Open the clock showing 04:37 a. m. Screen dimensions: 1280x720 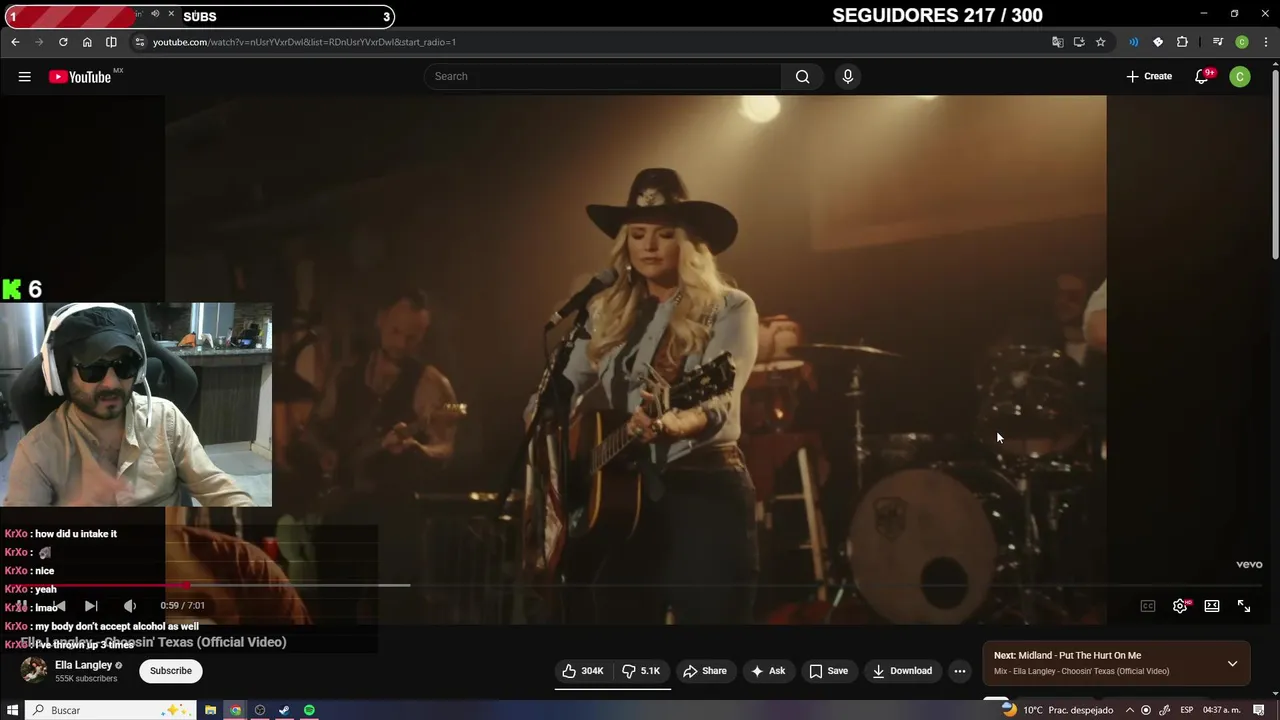1222,710
